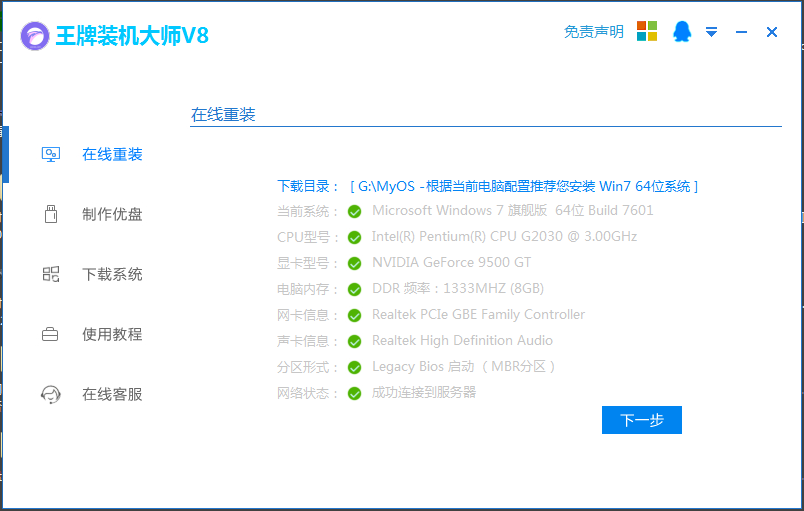
Task: Click the 网卡信息 label
Action: (x=308, y=315)
